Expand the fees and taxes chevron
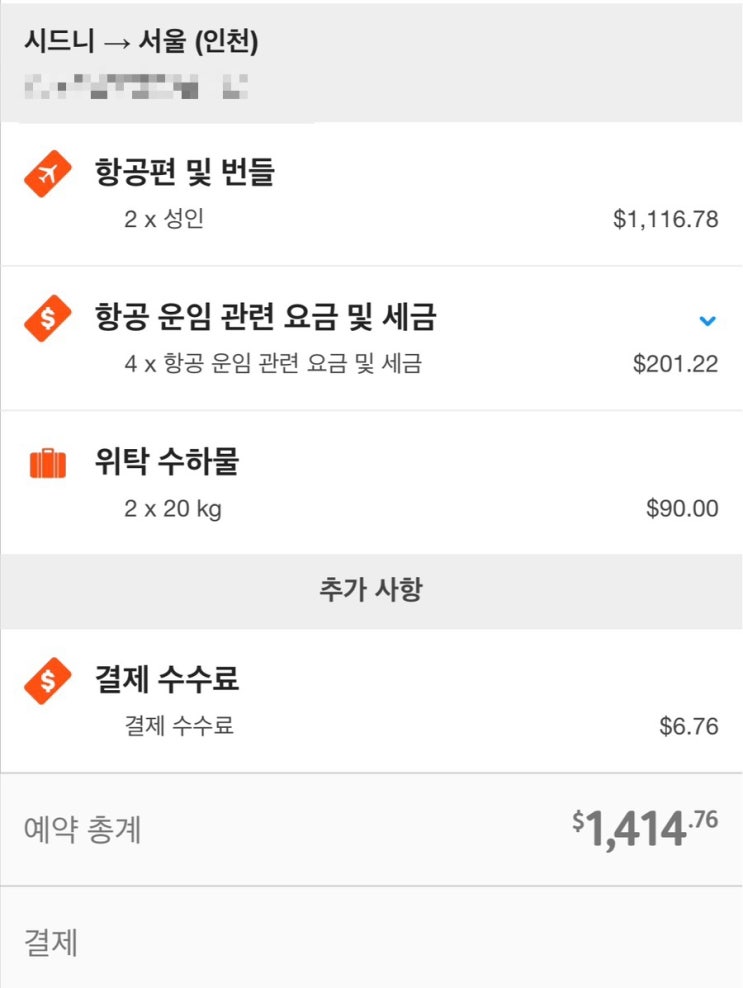This screenshot has width=743, height=988. click(707, 321)
